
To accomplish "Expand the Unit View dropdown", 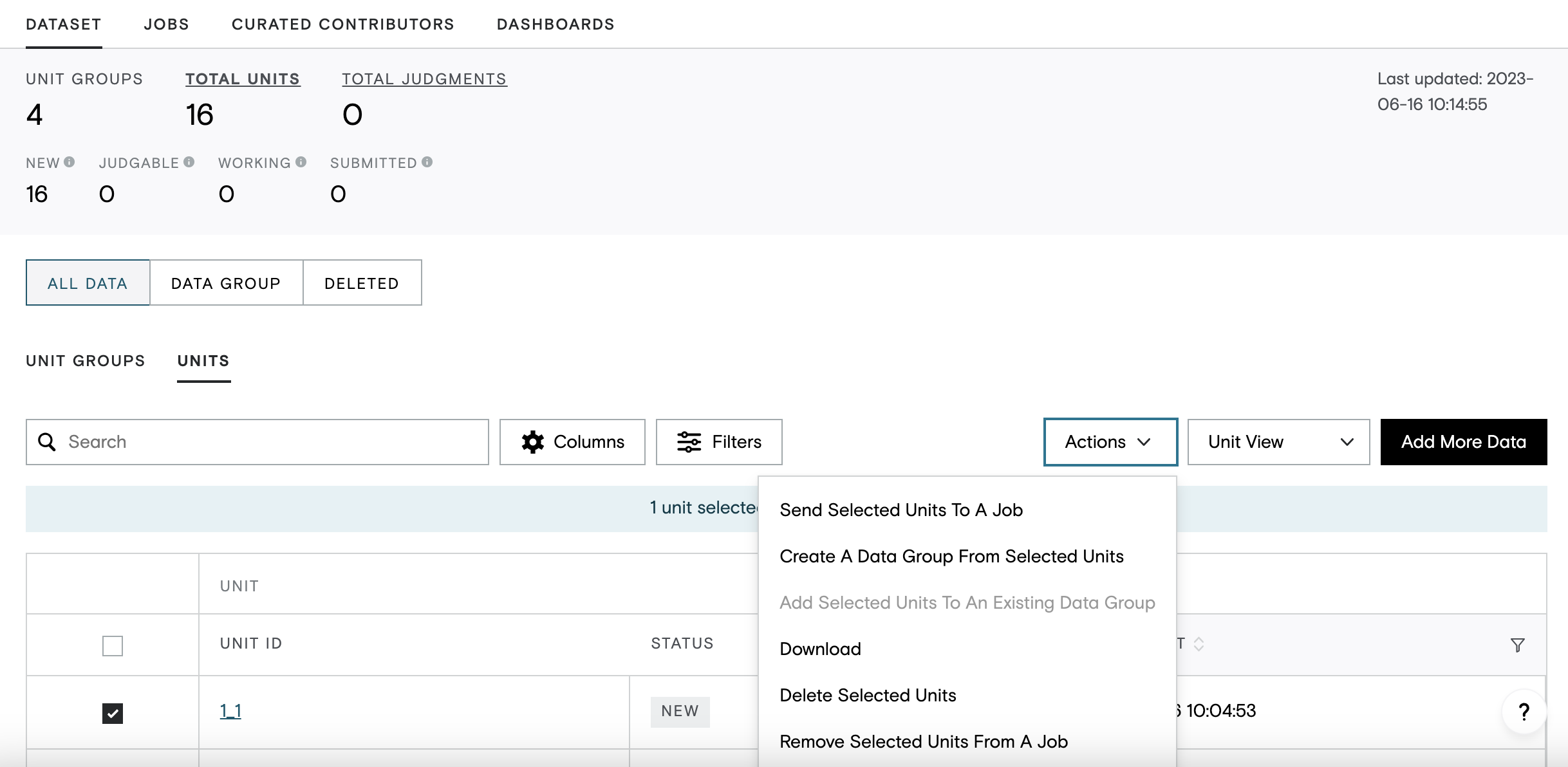I will (x=1278, y=442).
